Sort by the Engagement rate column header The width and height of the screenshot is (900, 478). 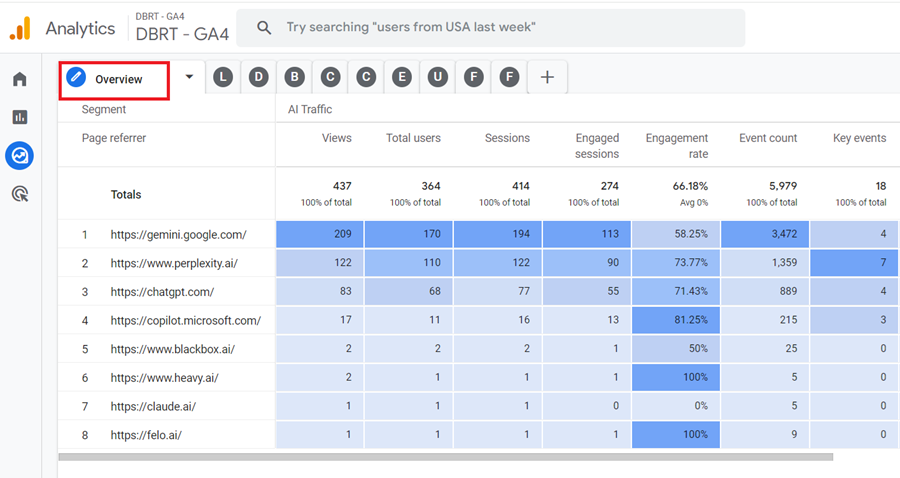[677, 146]
